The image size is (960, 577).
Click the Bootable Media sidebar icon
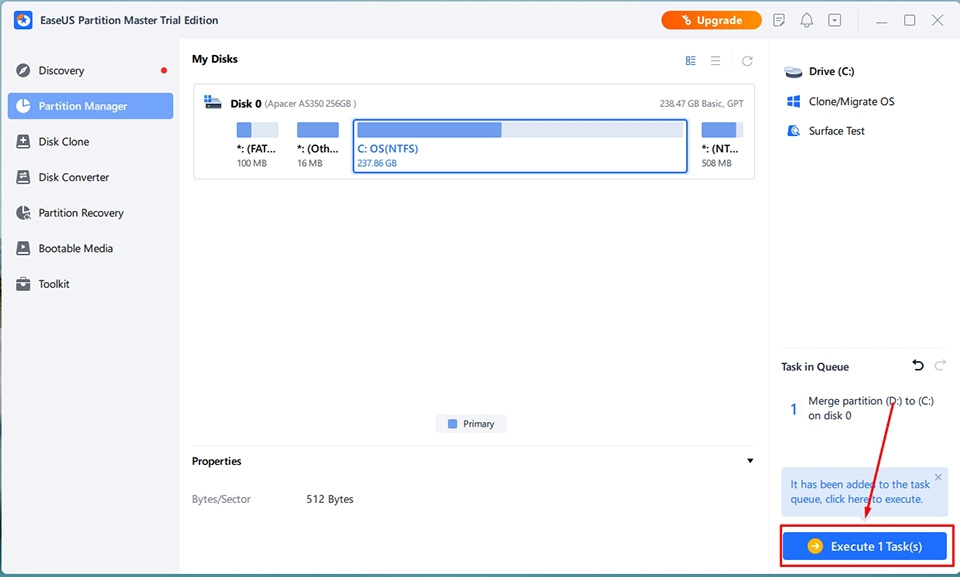point(23,248)
